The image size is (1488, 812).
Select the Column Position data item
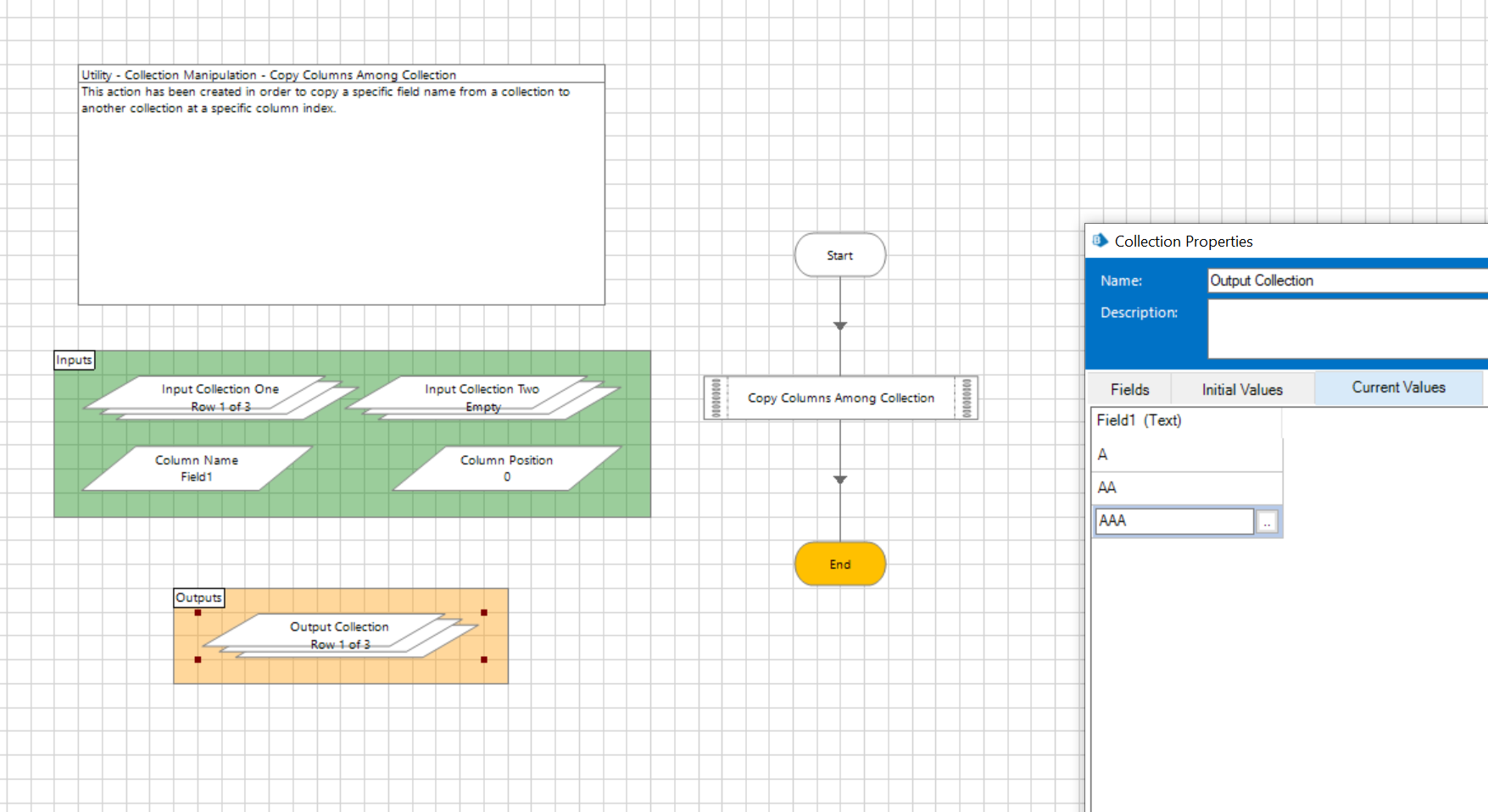tap(506, 468)
